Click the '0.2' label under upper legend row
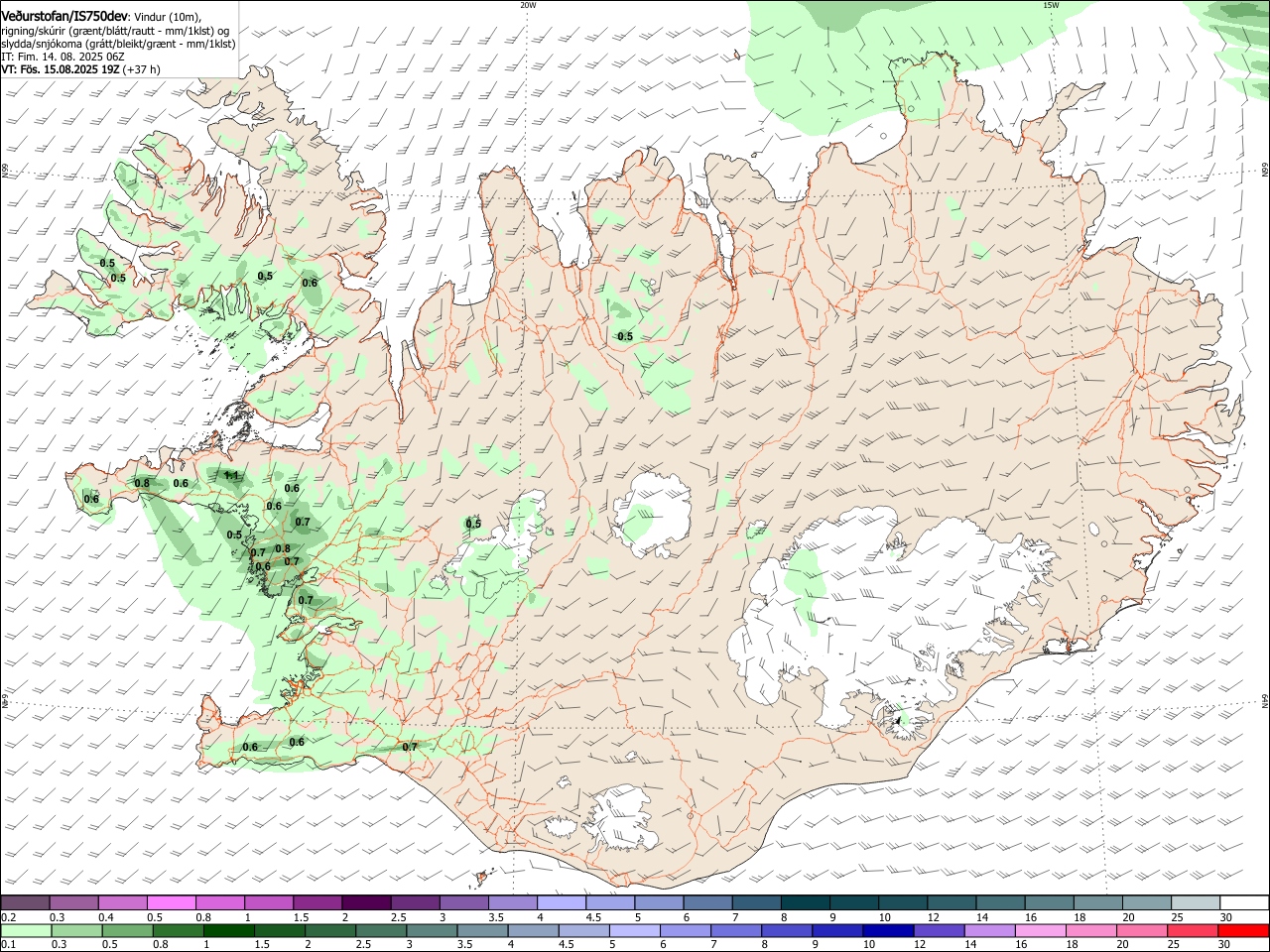The width and height of the screenshot is (1270, 952). (x=8, y=917)
